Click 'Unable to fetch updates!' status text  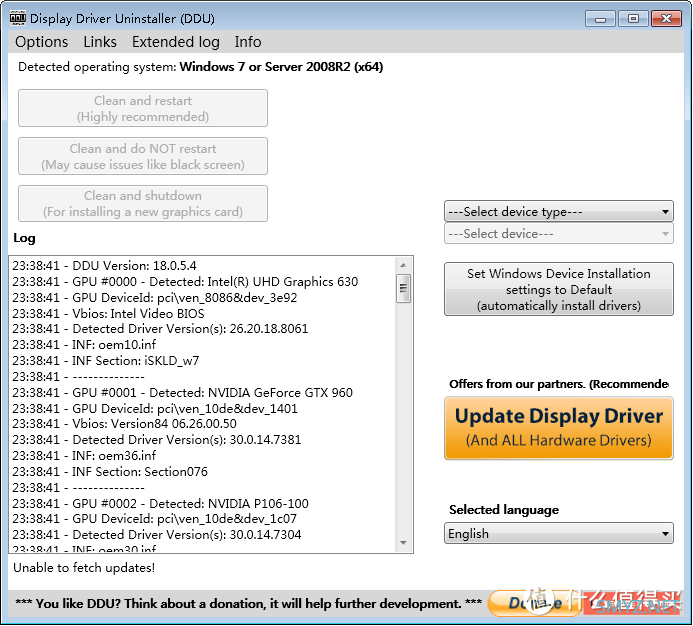(84, 568)
